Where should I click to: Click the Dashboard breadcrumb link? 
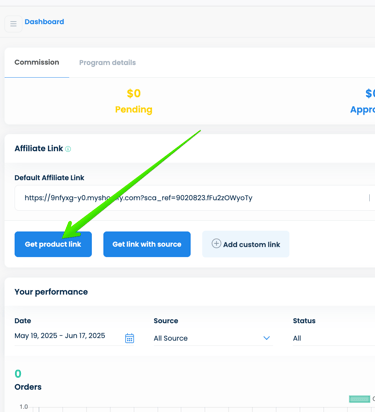click(x=44, y=22)
